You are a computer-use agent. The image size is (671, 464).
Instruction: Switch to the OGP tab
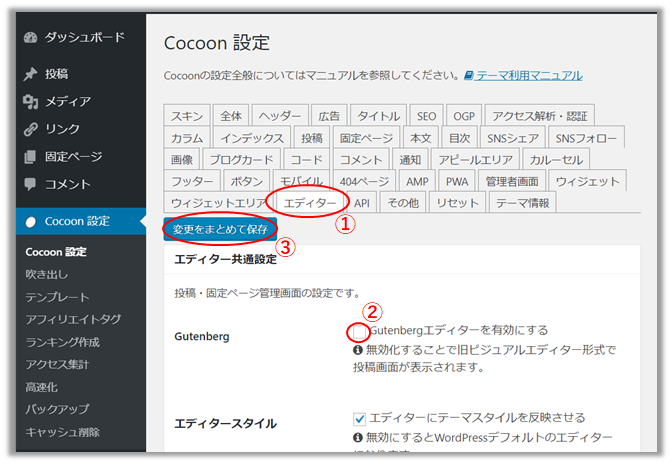coord(464,116)
